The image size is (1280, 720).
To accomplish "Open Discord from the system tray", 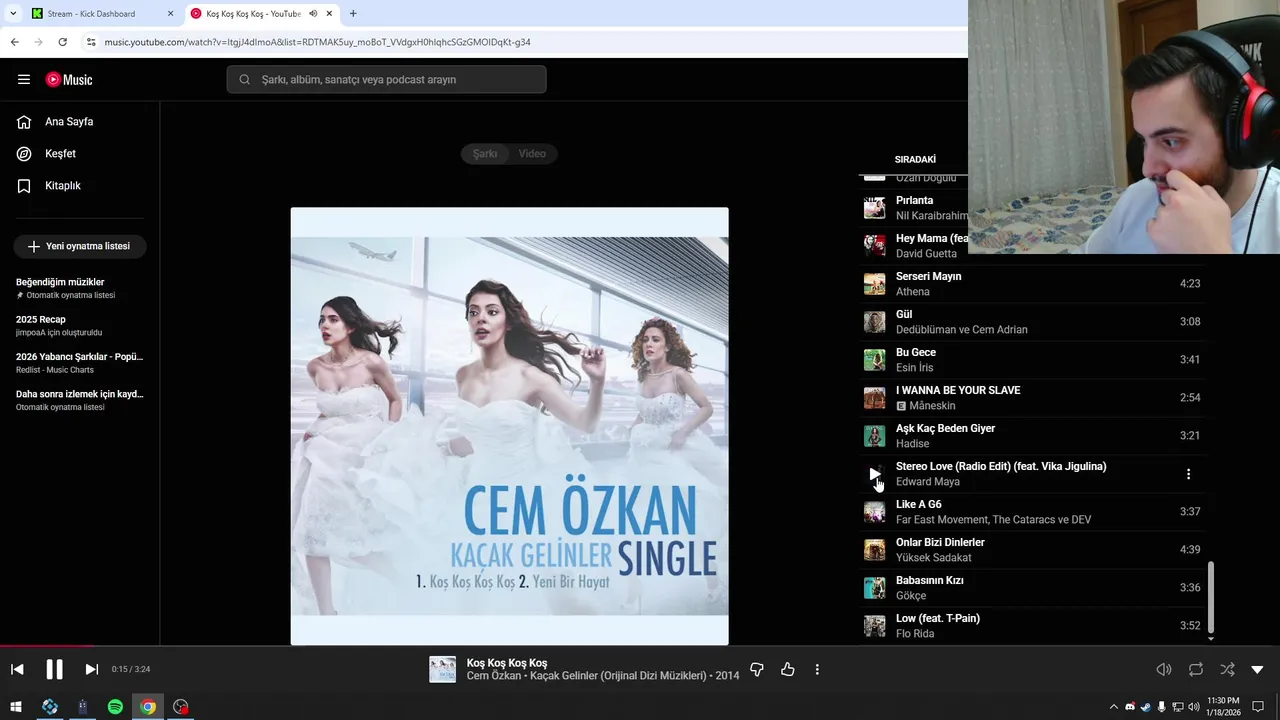I will pyautogui.click(x=1130, y=707).
